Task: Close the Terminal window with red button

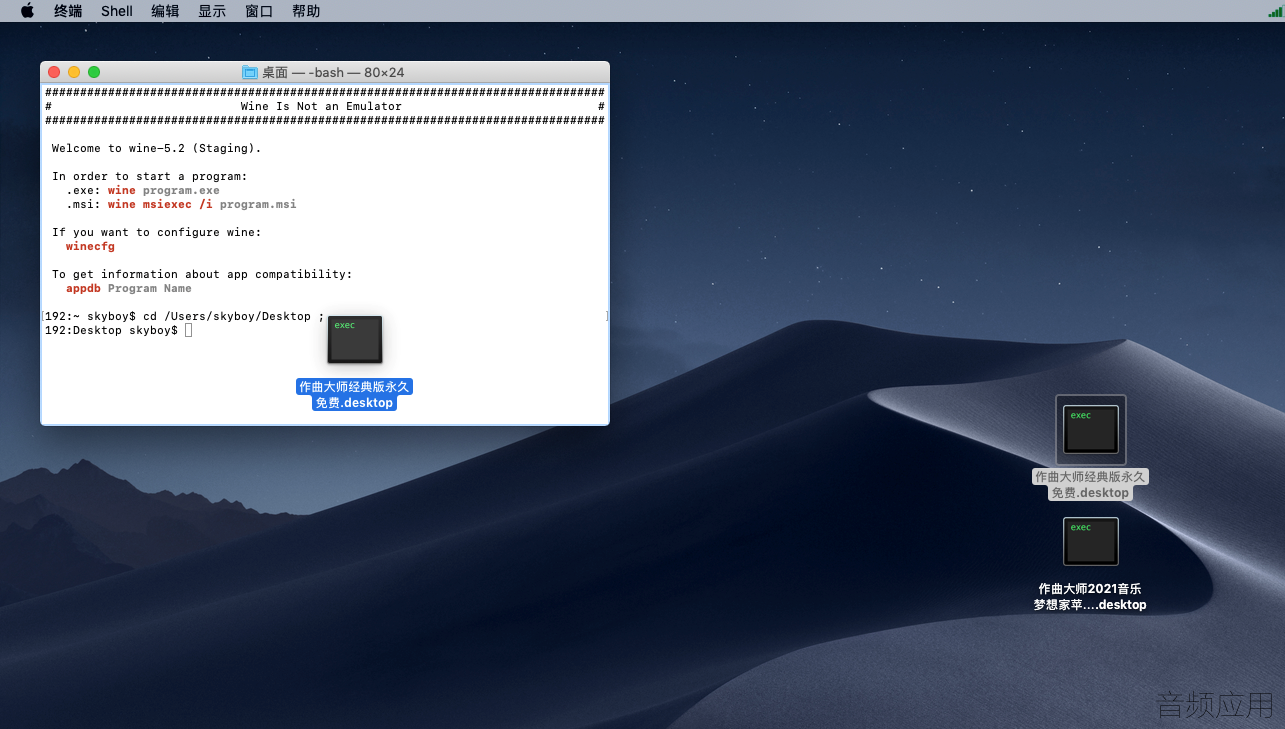Action: click(55, 72)
